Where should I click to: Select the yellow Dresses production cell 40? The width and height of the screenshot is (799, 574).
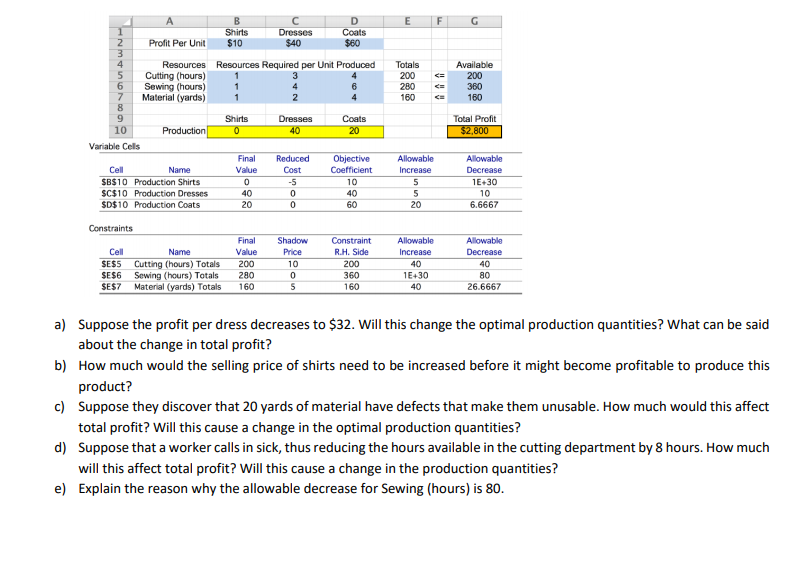pos(295,131)
